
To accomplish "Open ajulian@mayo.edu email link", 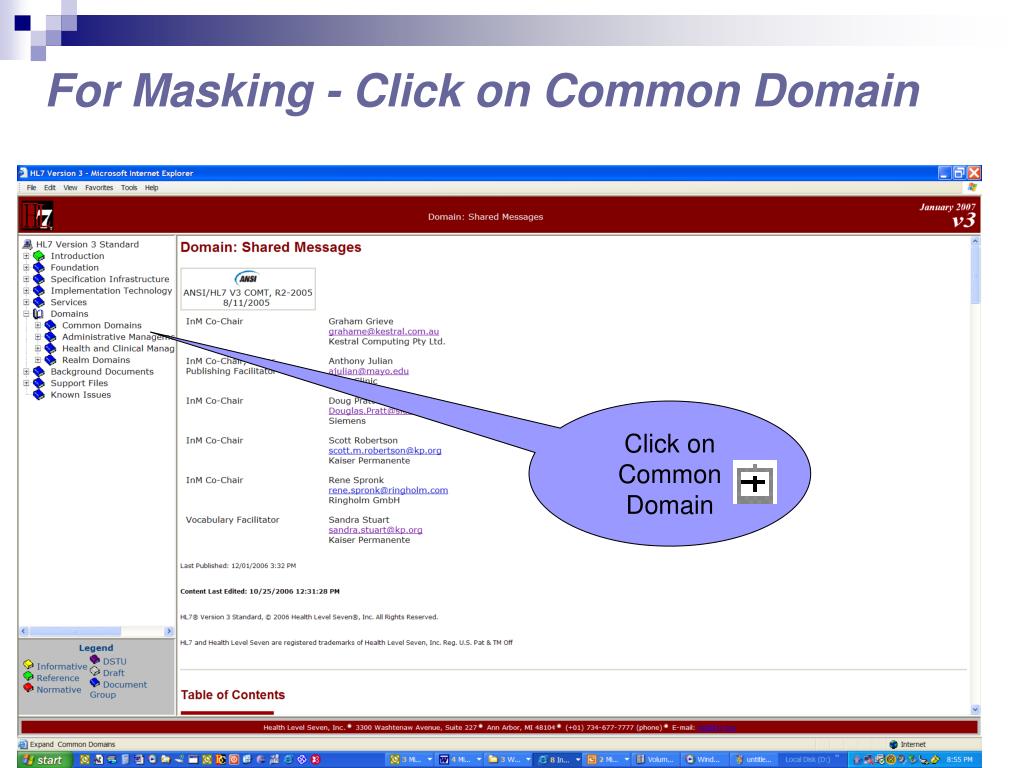I will [x=368, y=371].
